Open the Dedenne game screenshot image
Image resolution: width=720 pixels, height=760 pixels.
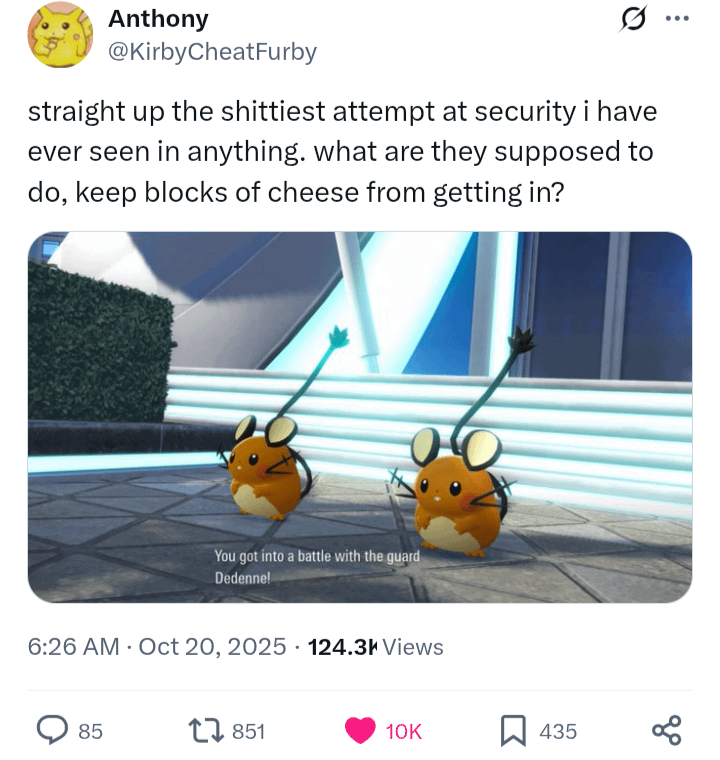pyautogui.click(x=360, y=417)
